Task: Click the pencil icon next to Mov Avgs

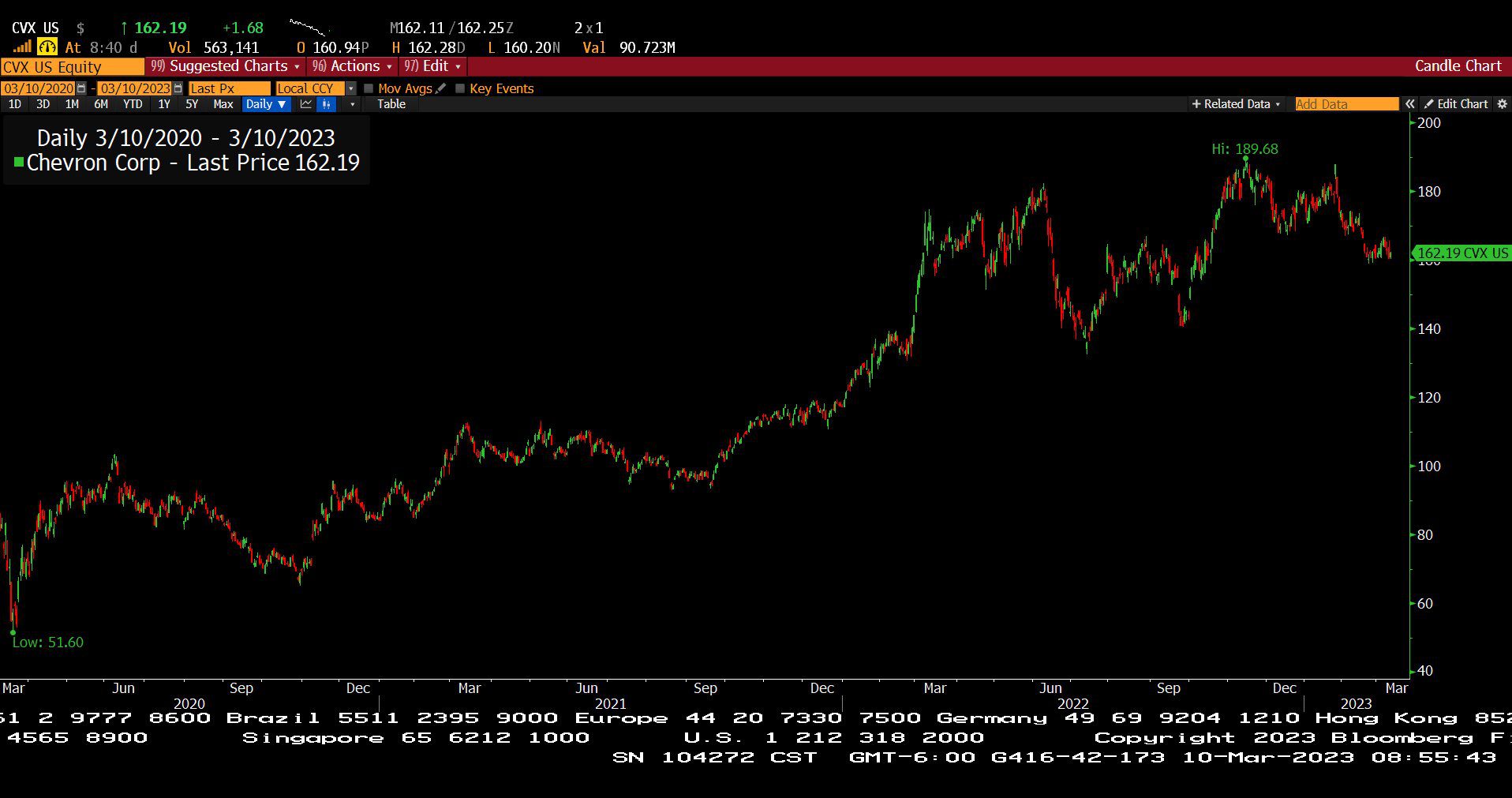Action: (x=440, y=88)
